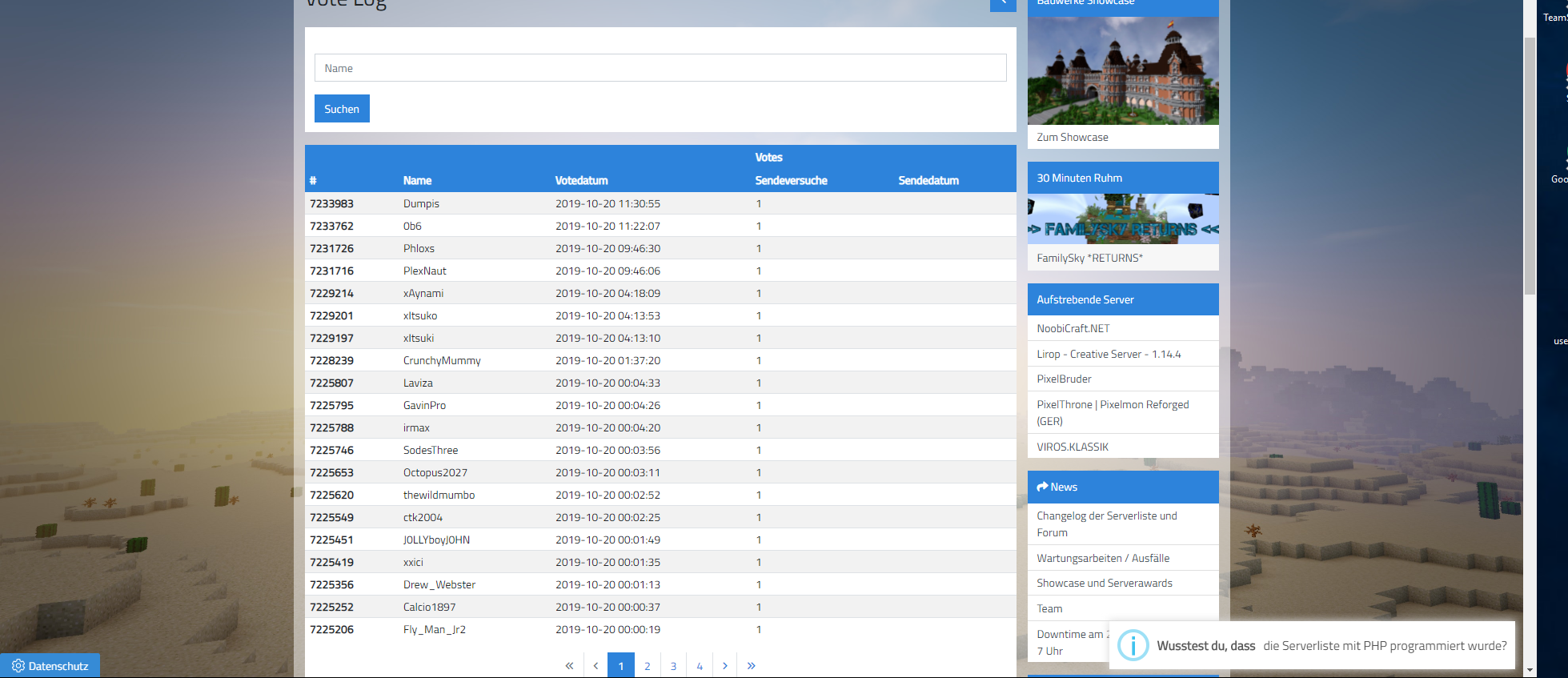Click the page vertical scrollbar thumb

[x=1530, y=166]
